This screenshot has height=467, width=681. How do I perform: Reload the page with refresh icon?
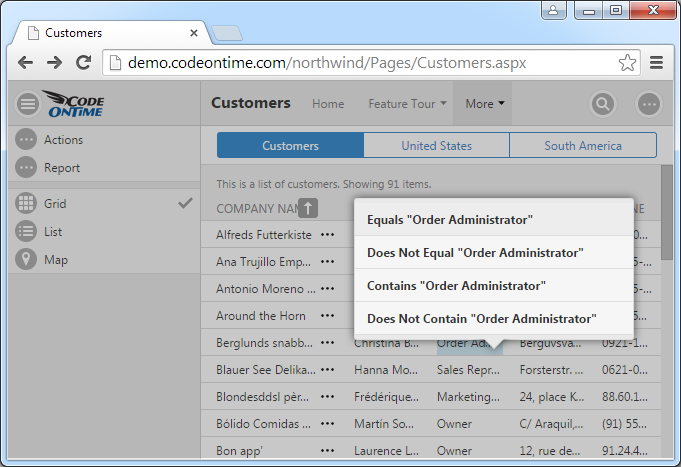[x=83, y=63]
